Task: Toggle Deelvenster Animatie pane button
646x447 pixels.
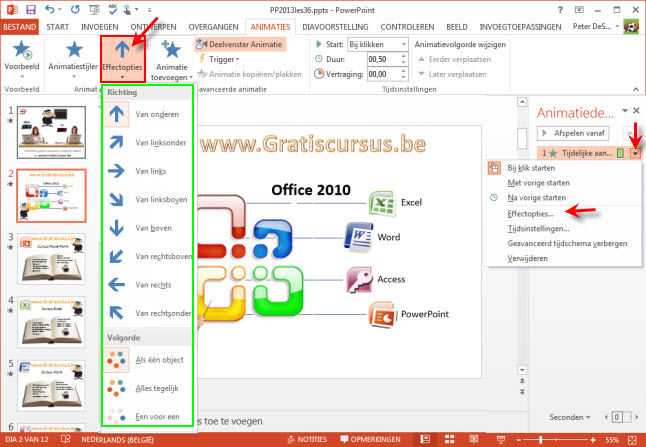Action: point(240,44)
